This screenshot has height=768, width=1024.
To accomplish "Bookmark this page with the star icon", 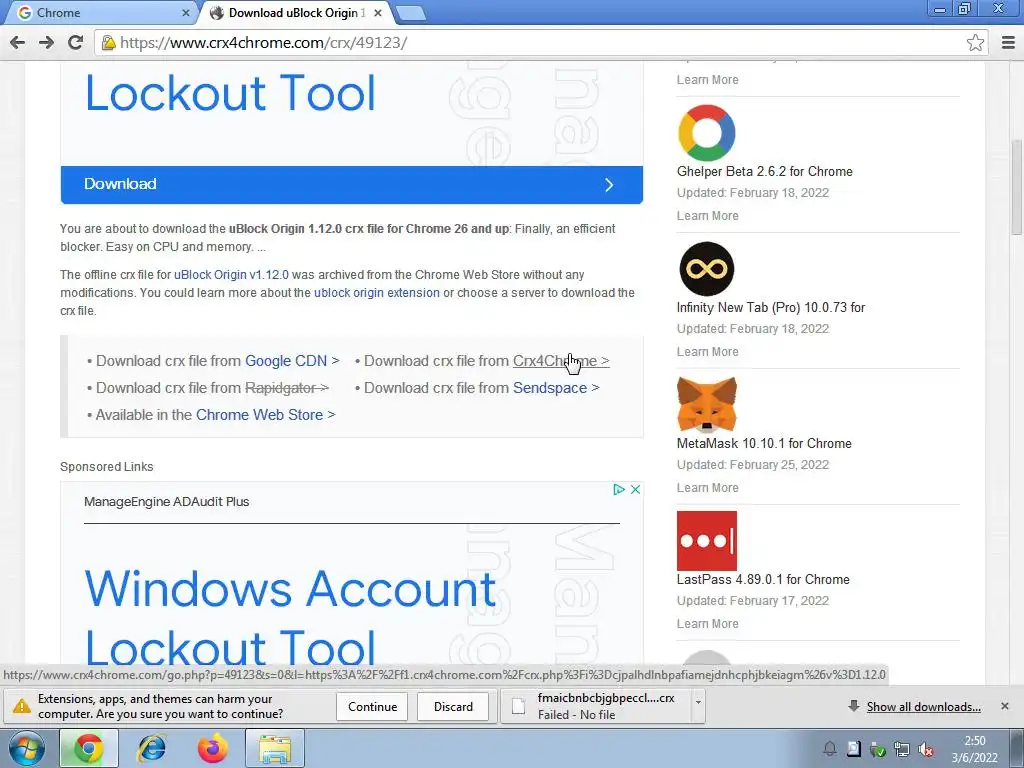I will point(975,42).
